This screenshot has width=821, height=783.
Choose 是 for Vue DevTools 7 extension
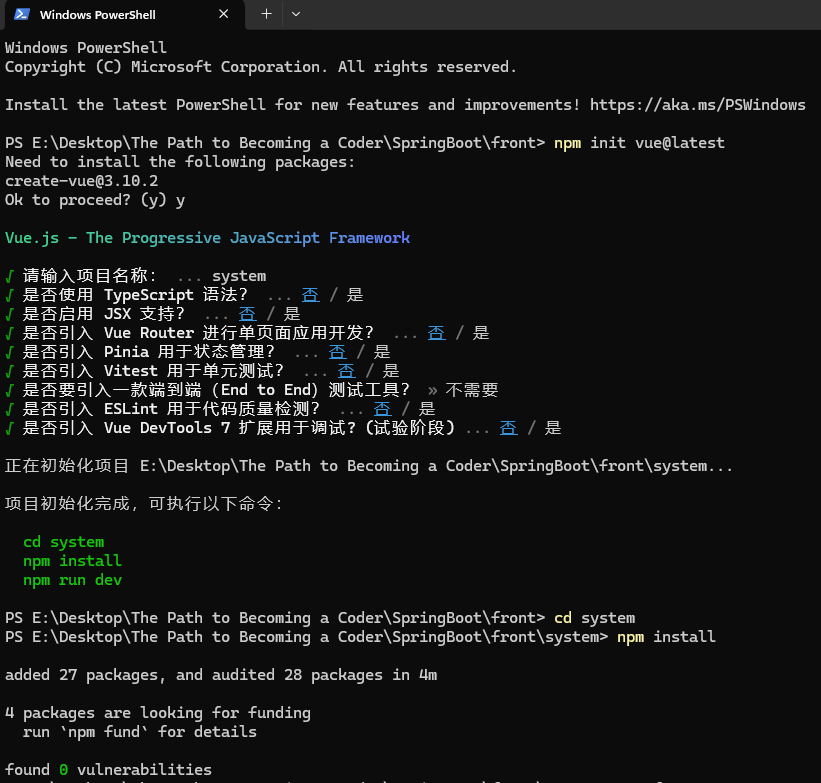pos(553,428)
